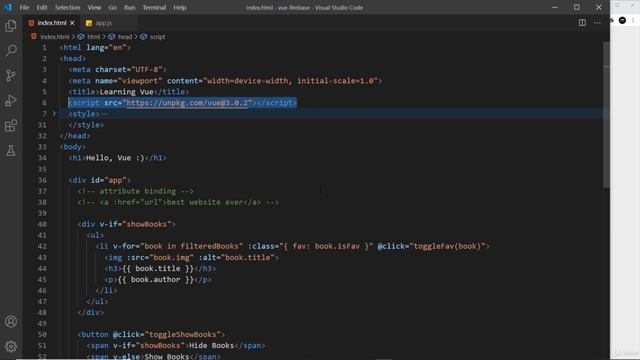Click index.html in the breadcrumb
The image size is (640, 360).
[x=55, y=37]
